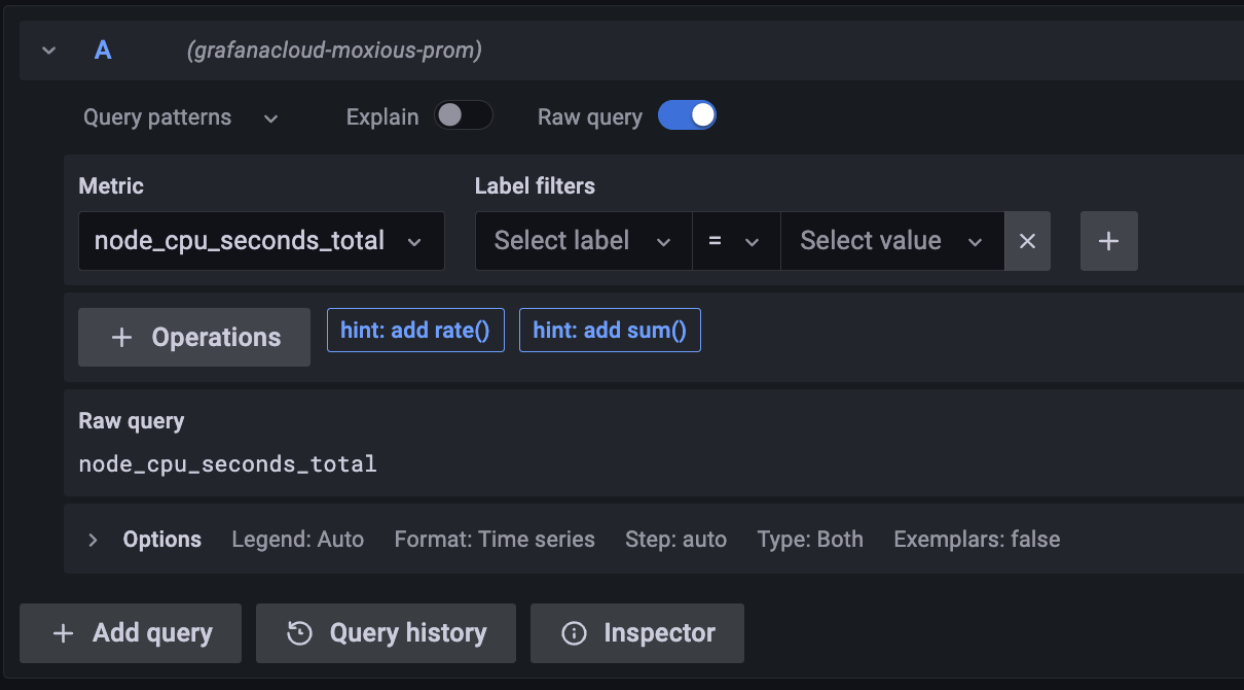Image resolution: width=1244 pixels, height=690 pixels.
Task: Click the Query history clock icon
Action: 297,633
